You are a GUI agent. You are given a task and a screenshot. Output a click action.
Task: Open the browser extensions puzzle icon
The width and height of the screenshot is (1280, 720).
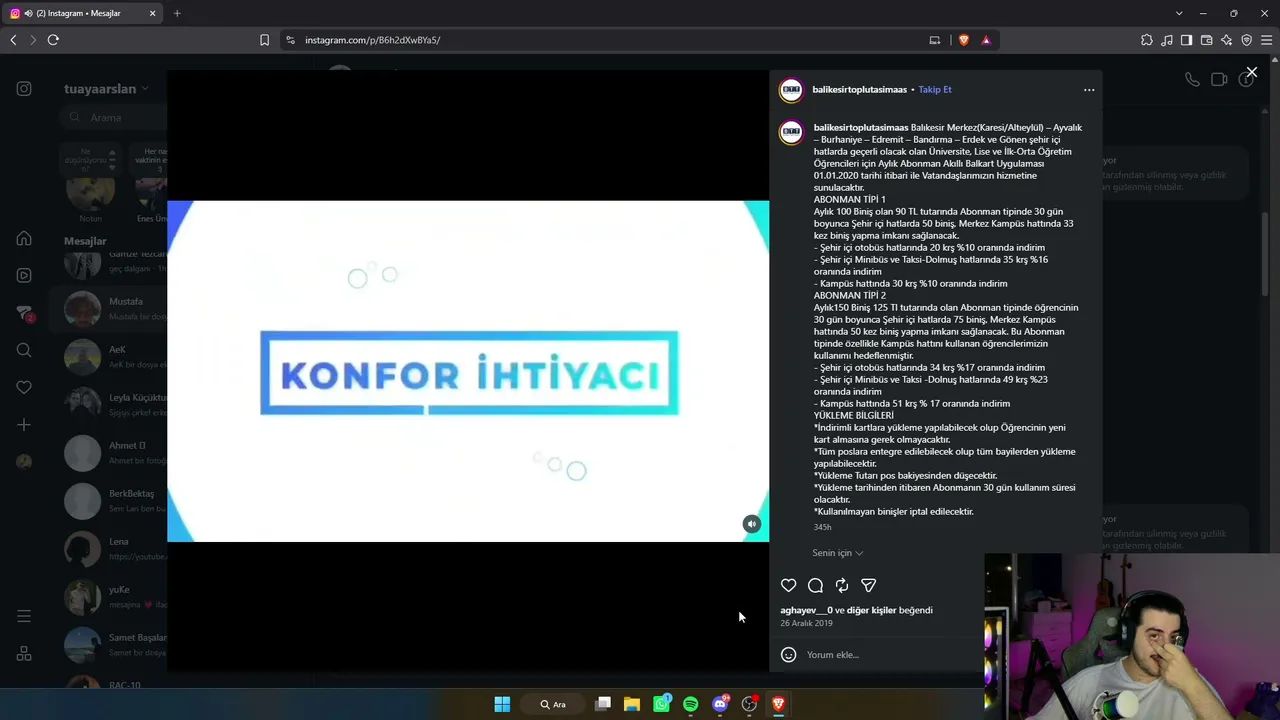point(1146,40)
